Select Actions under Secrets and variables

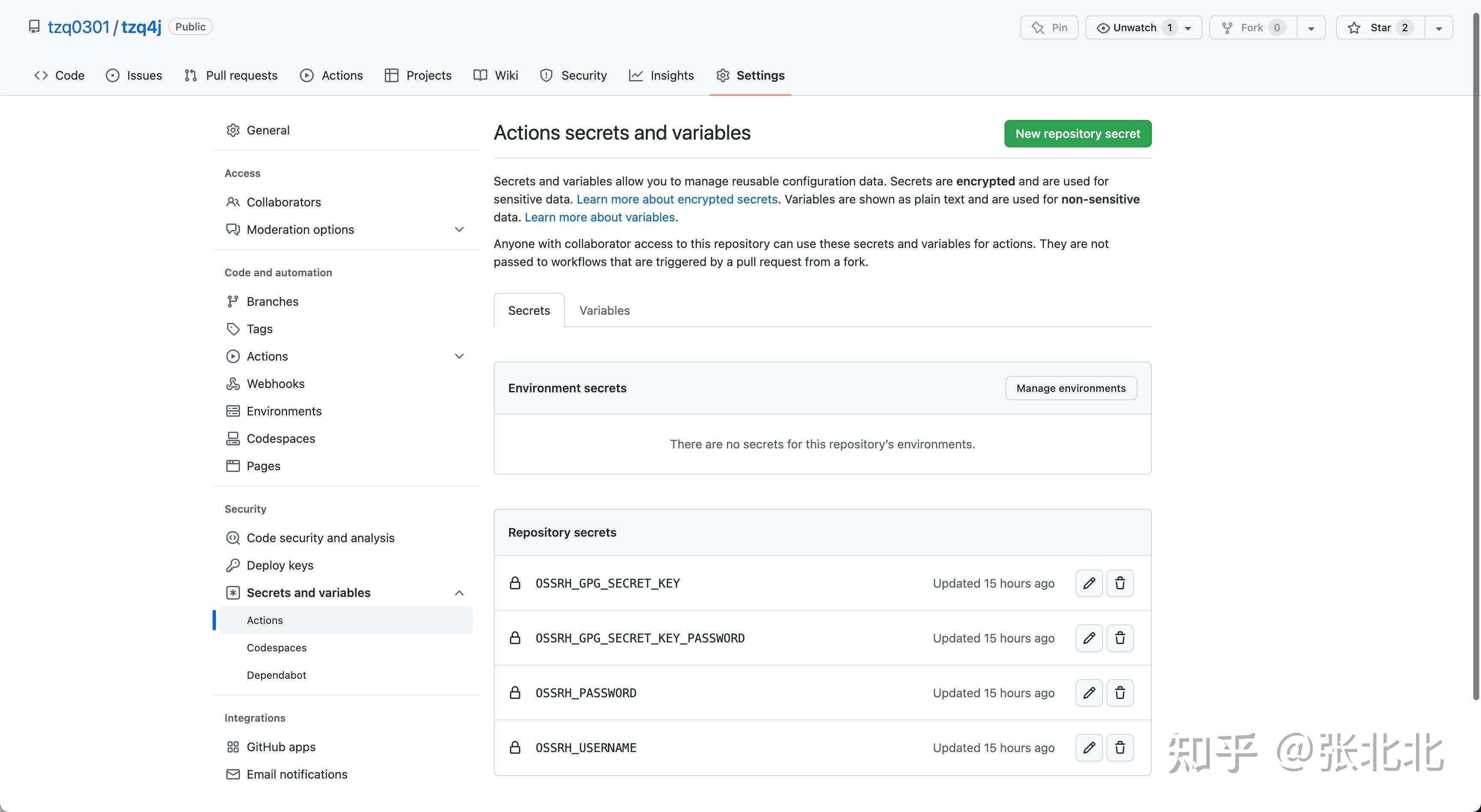[346, 621]
